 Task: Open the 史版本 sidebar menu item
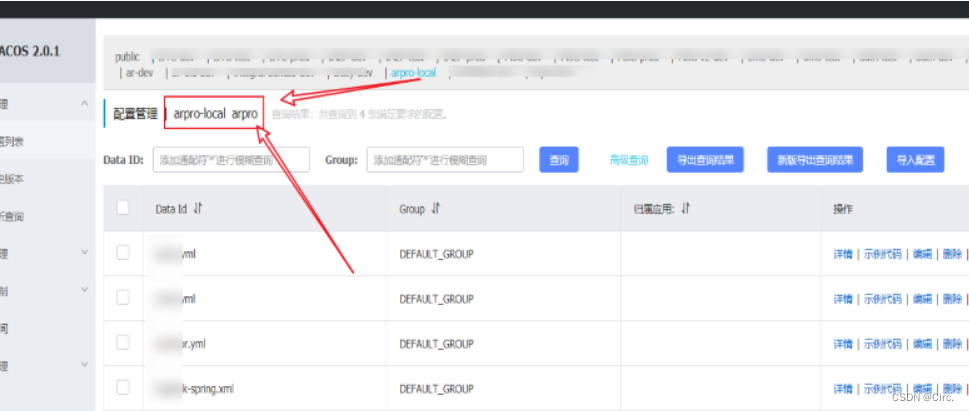12,179
